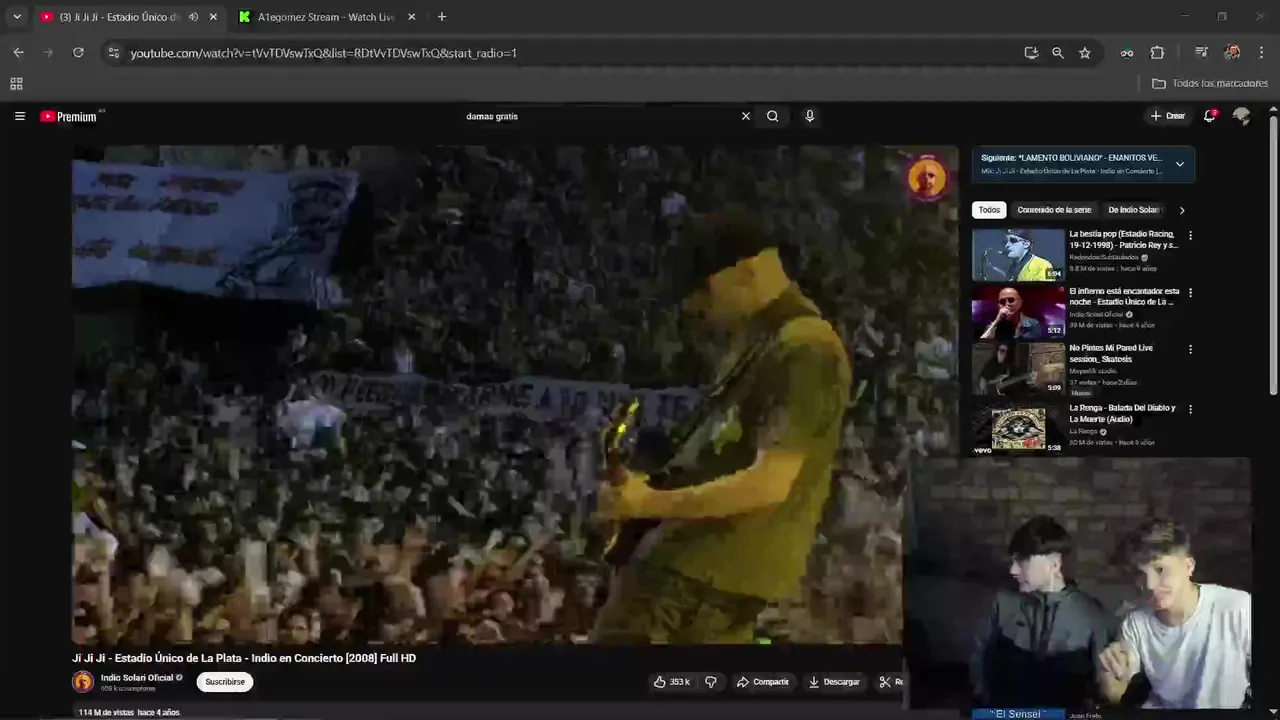
Task: Like the video with thumbs up
Action: 672,682
